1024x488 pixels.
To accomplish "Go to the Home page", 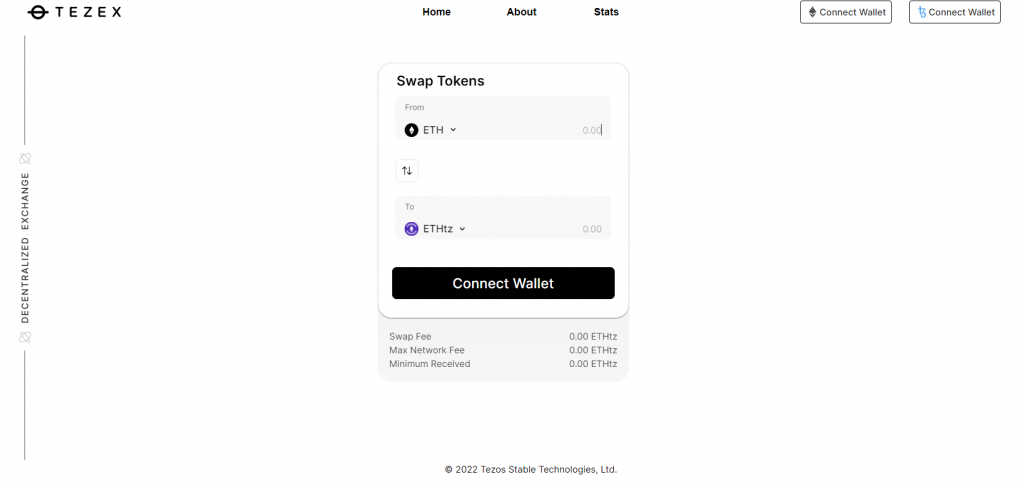I will pos(436,12).
